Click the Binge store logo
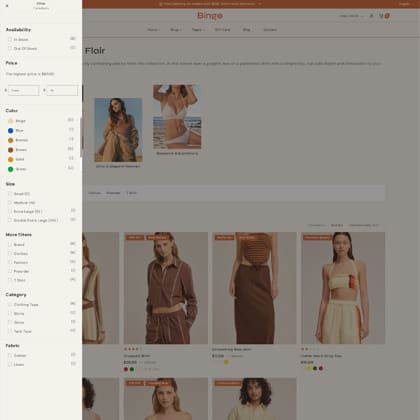The width and height of the screenshot is (420, 420). (210, 16)
